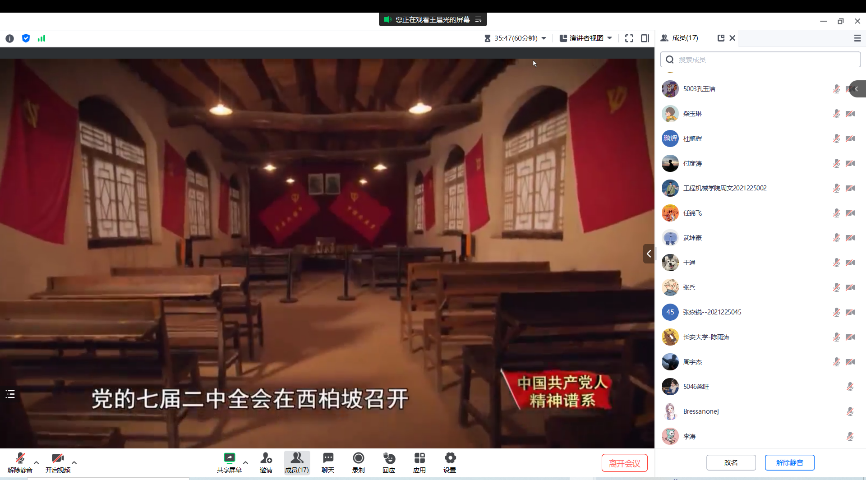Start screen sharing (共享屏幕)
Image resolution: width=866 pixels, height=480 pixels.
tap(229, 461)
